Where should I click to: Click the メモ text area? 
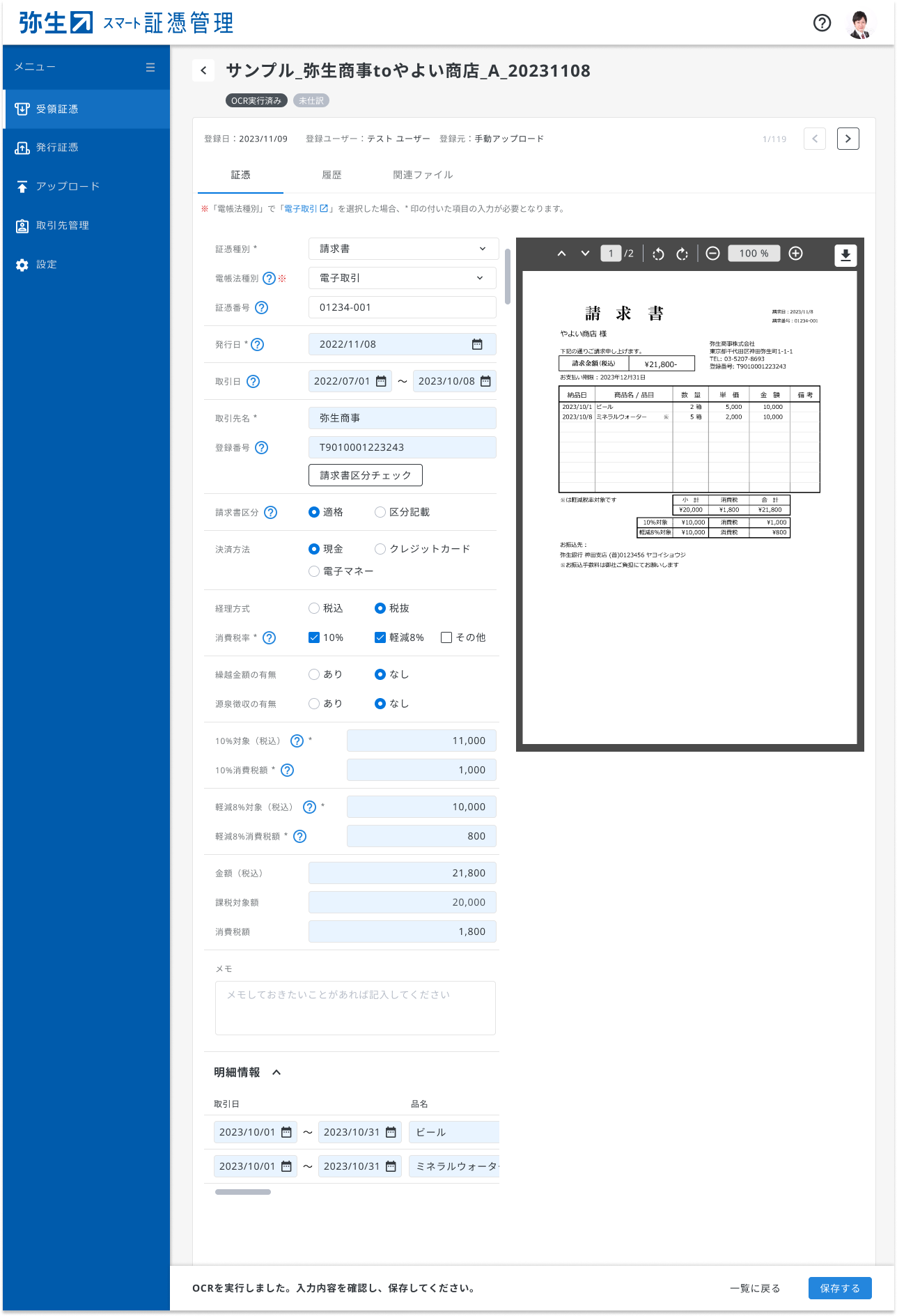355,1008
